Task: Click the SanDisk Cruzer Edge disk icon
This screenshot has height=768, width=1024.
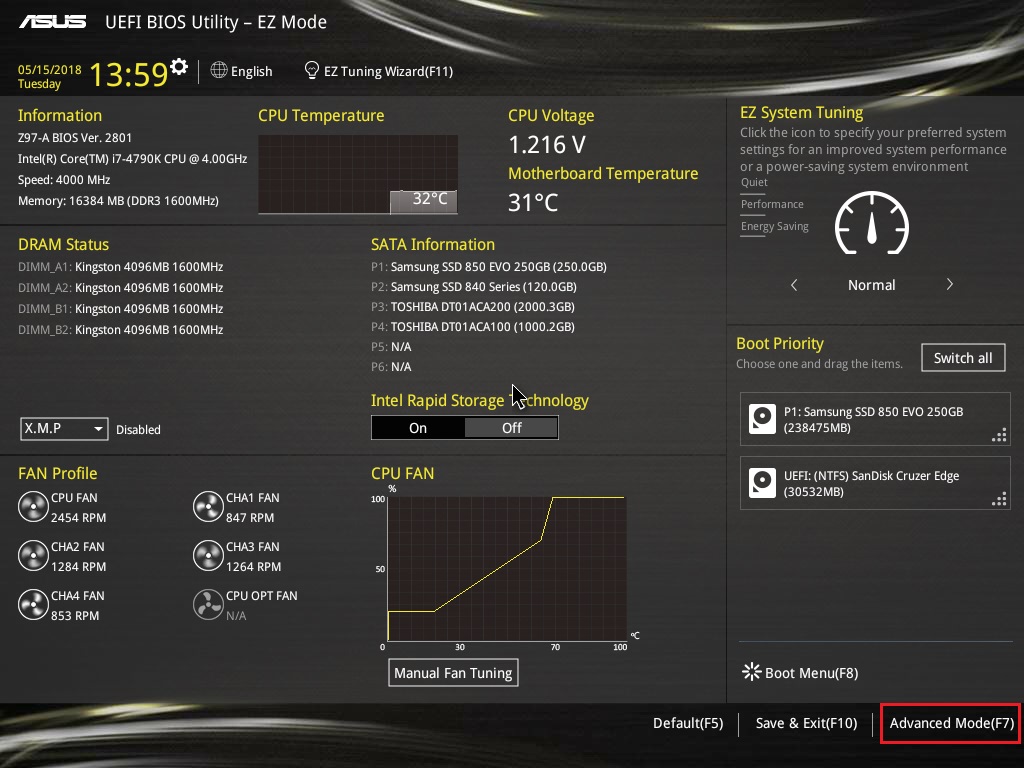Action: pos(762,483)
